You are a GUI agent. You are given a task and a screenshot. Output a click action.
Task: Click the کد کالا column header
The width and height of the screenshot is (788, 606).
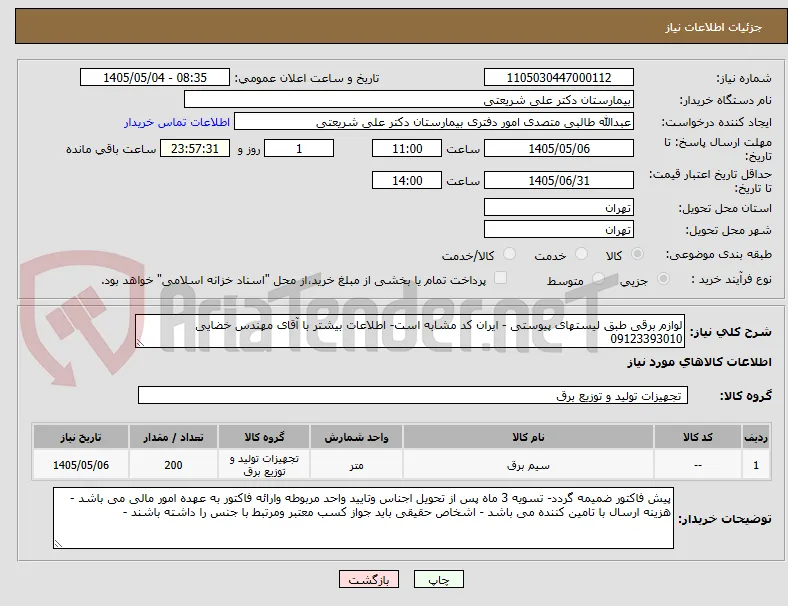[698, 437]
